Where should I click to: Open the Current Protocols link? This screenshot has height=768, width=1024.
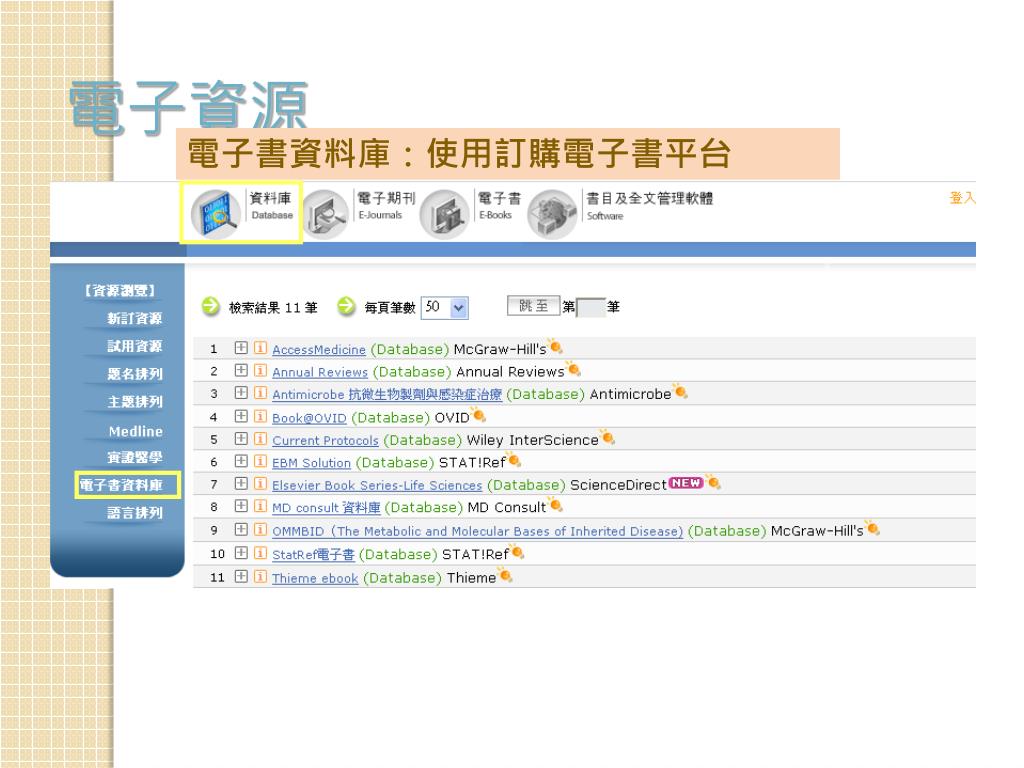click(325, 441)
